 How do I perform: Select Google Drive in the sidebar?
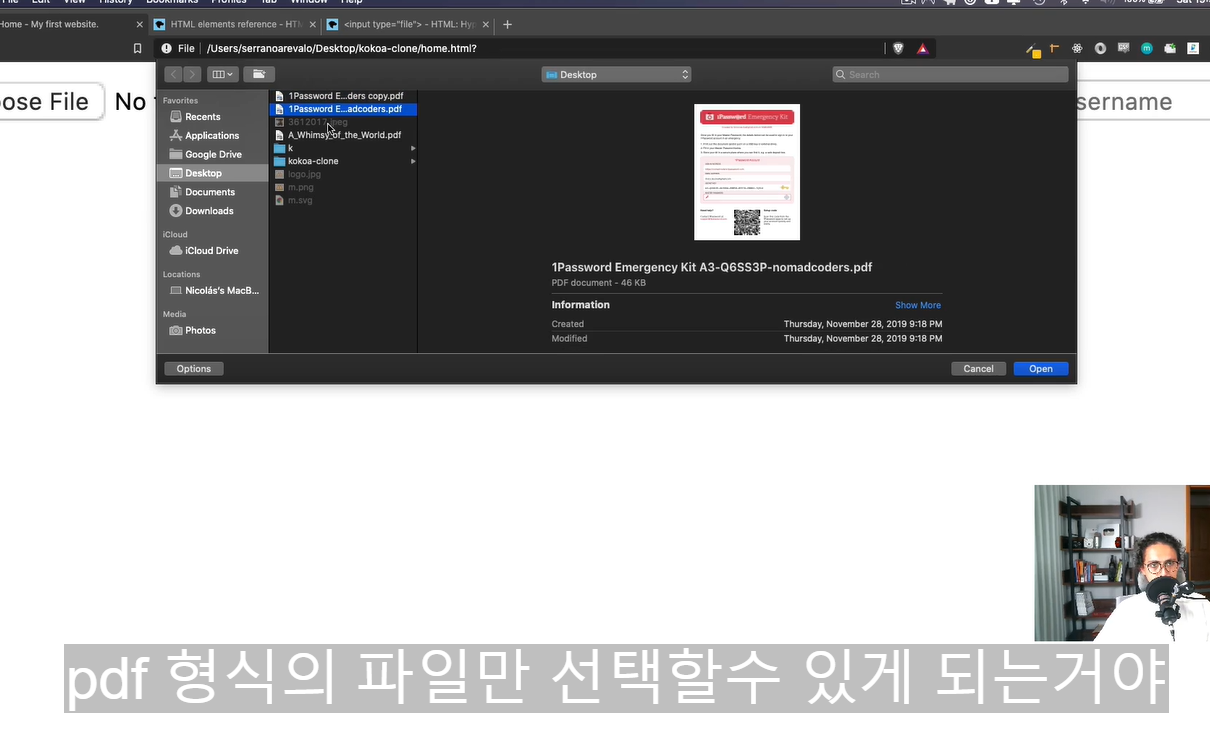(212, 155)
